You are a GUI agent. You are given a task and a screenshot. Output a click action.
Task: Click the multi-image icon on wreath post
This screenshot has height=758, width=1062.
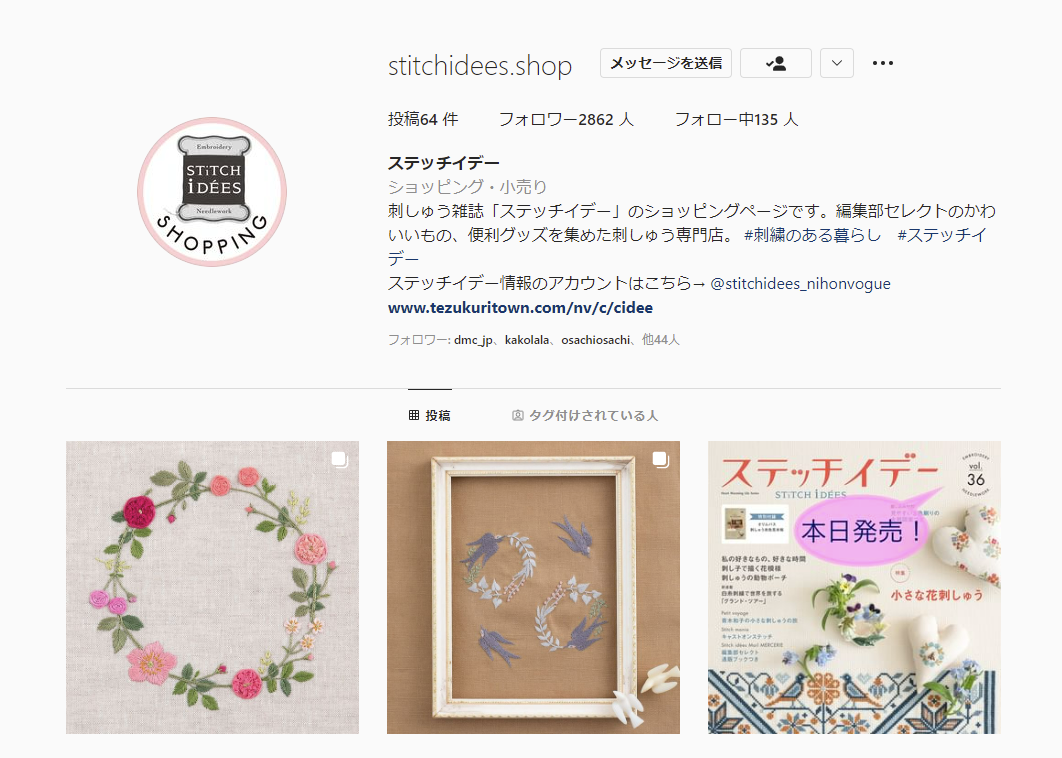click(340, 460)
